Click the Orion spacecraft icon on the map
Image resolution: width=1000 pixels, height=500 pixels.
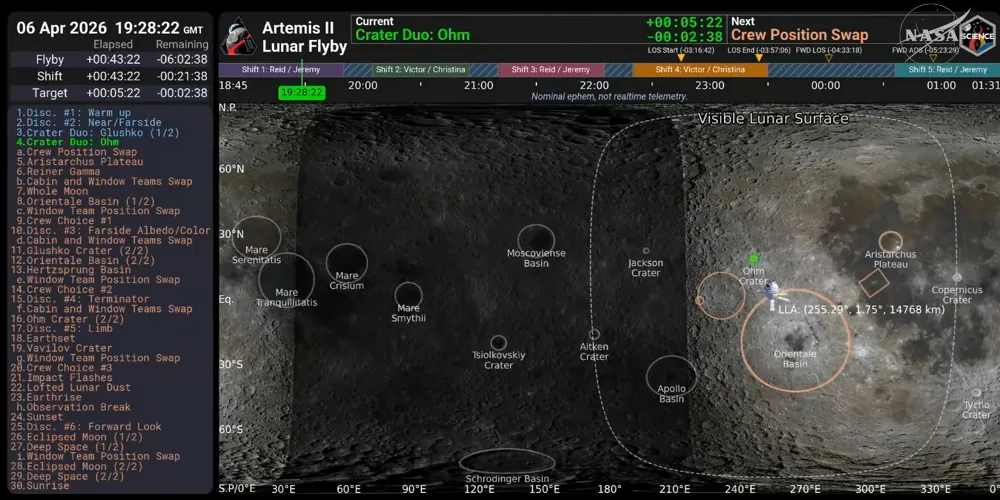[772, 292]
